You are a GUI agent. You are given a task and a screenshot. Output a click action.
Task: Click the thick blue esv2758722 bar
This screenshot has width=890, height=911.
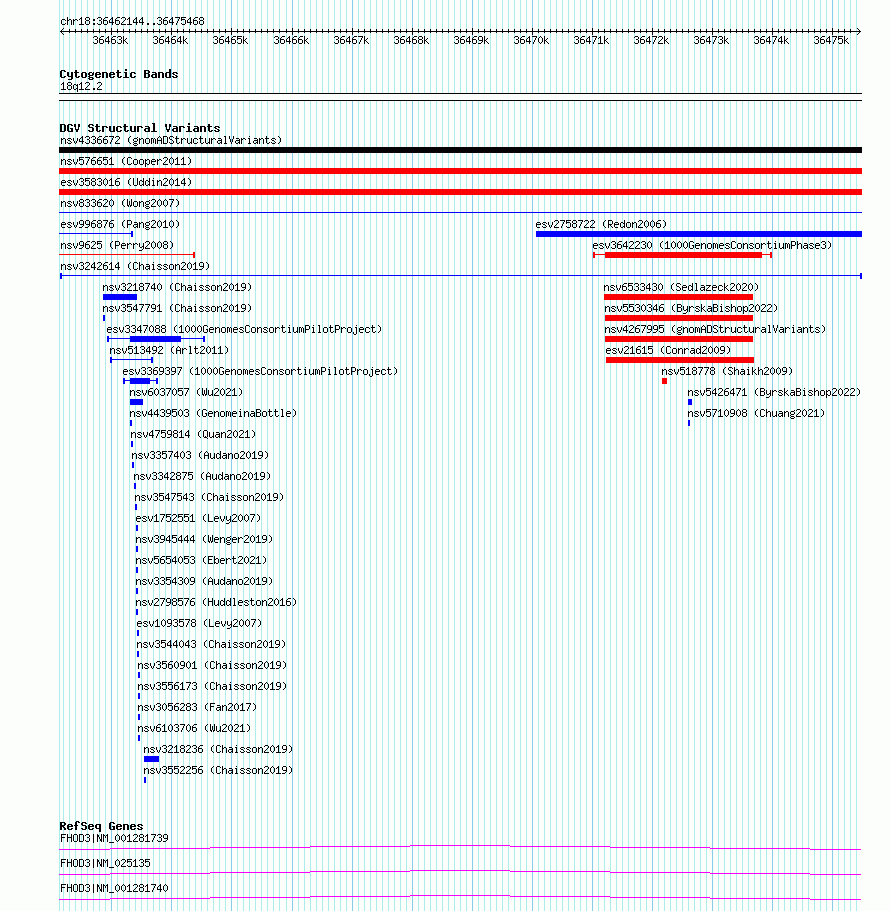pos(698,234)
